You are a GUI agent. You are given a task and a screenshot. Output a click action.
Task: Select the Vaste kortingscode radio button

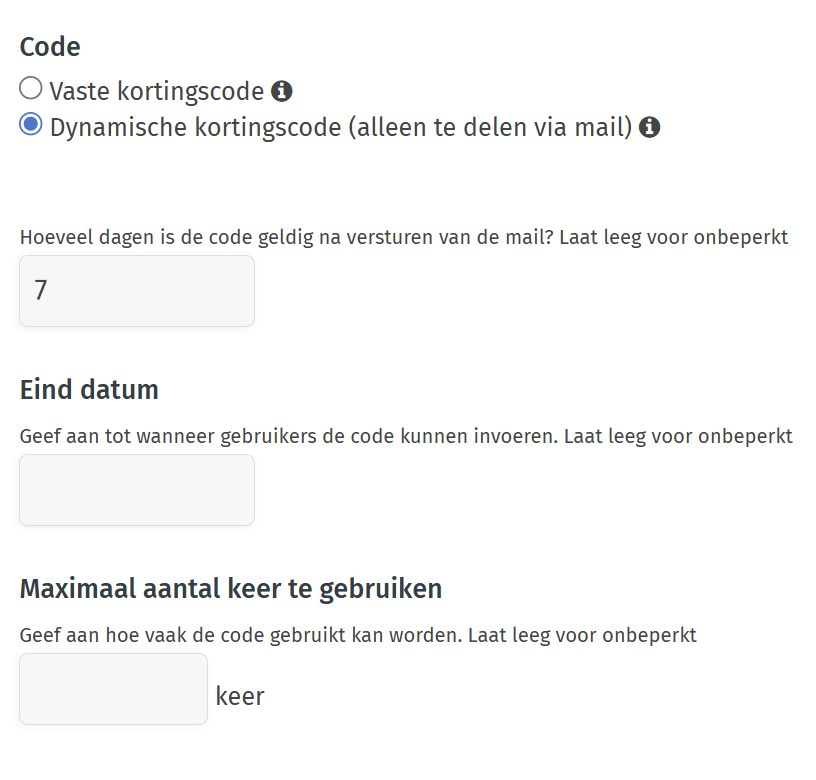31,89
